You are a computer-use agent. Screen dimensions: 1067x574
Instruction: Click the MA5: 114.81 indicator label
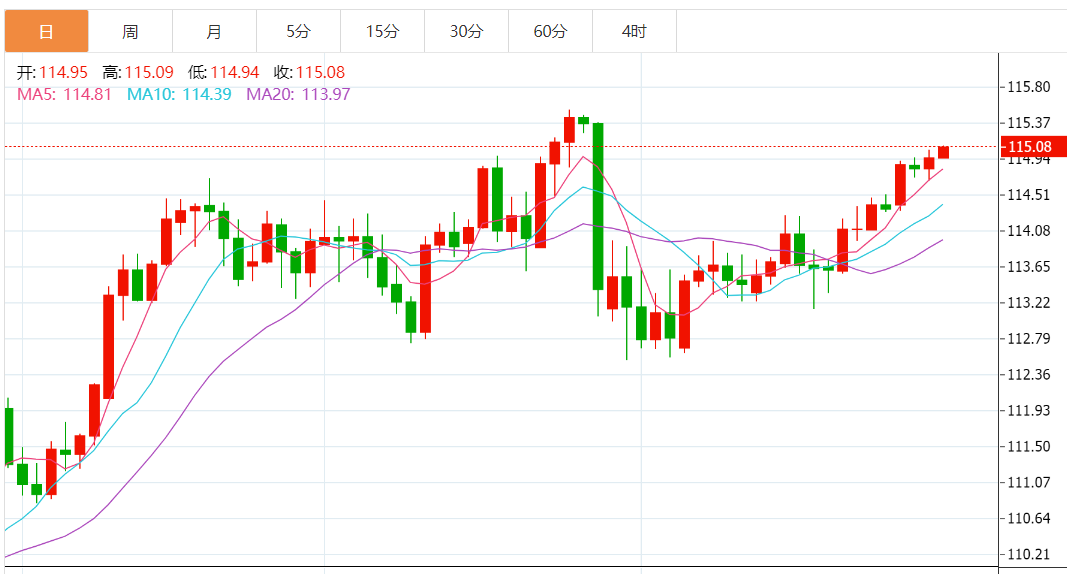click(x=65, y=94)
